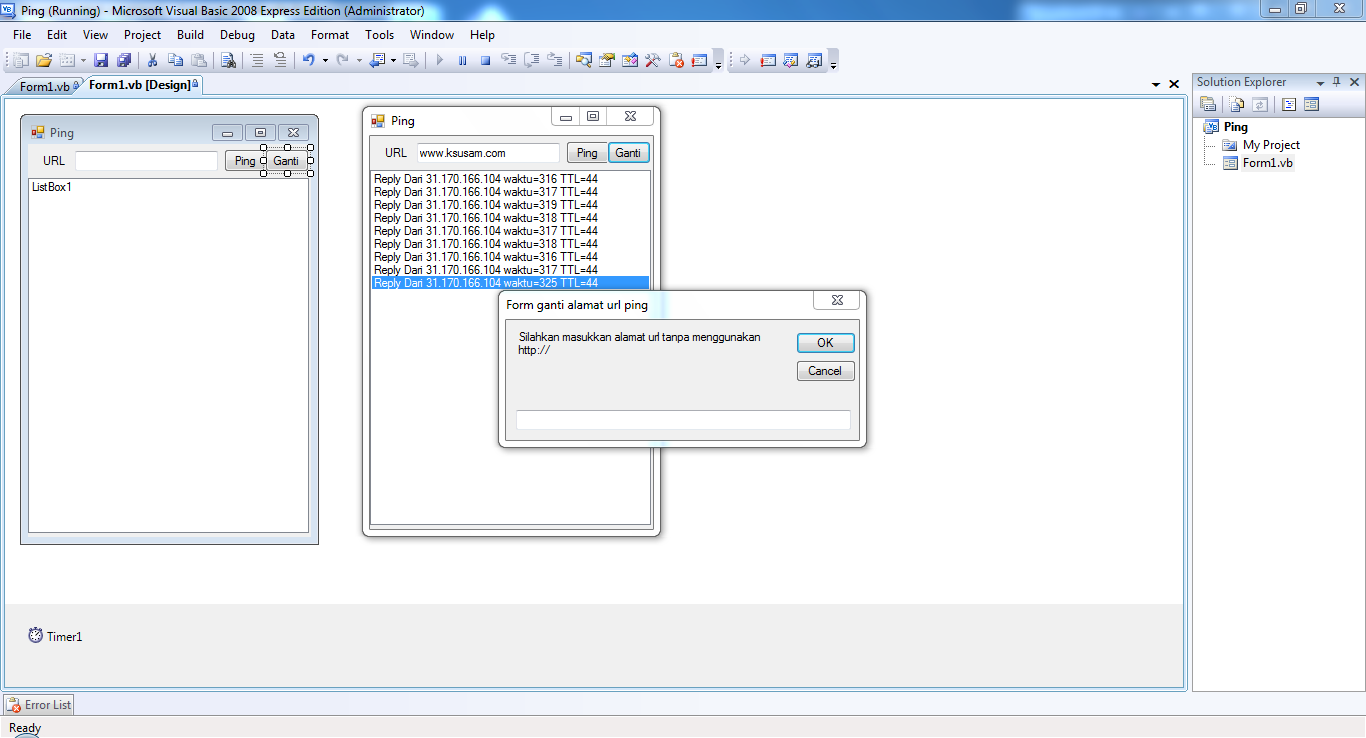Confirm the URL dialog with OK

pos(825,343)
